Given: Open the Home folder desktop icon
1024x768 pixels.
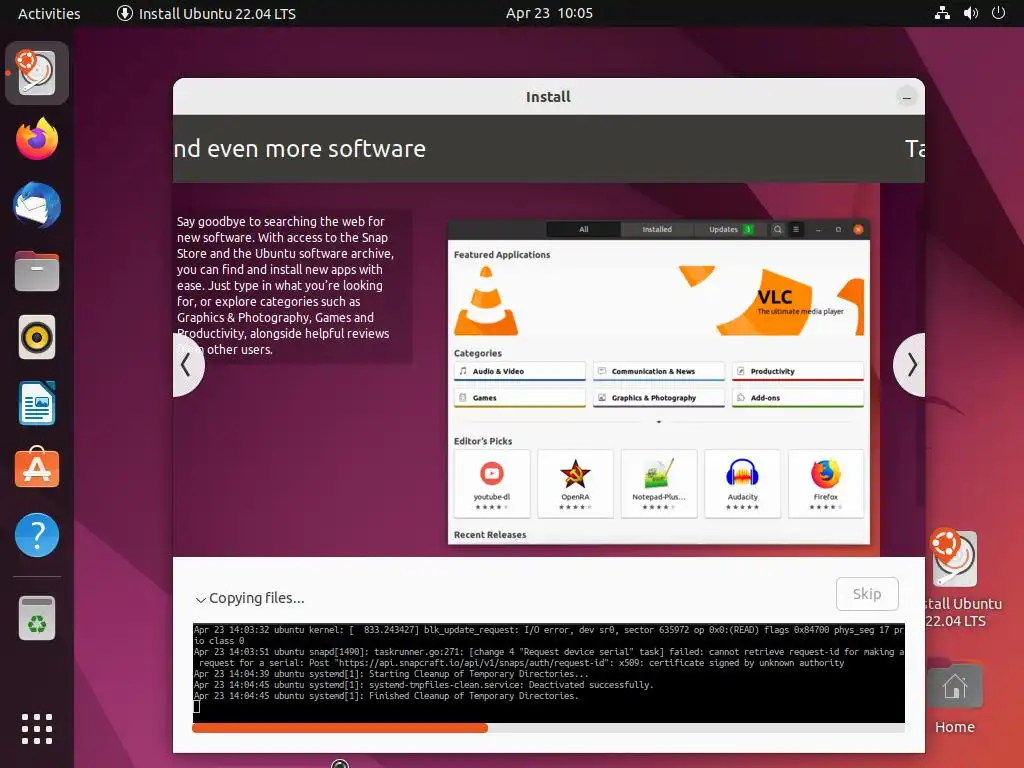Looking at the screenshot, I should (x=955, y=696).
